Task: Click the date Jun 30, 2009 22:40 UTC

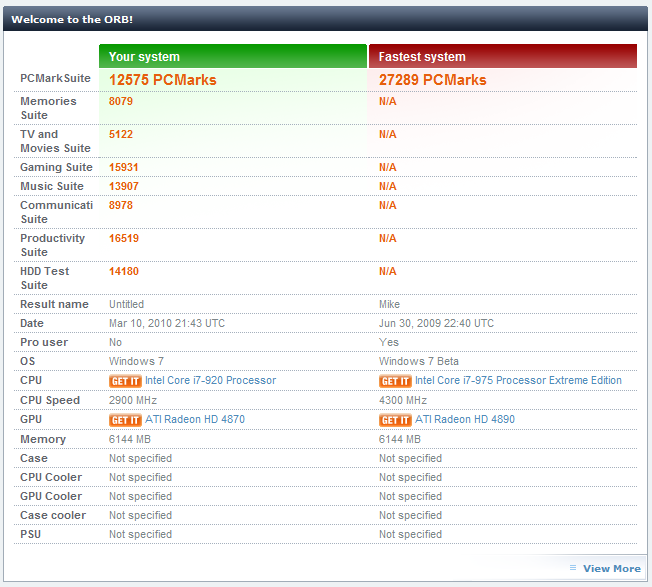Action: [436, 323]
